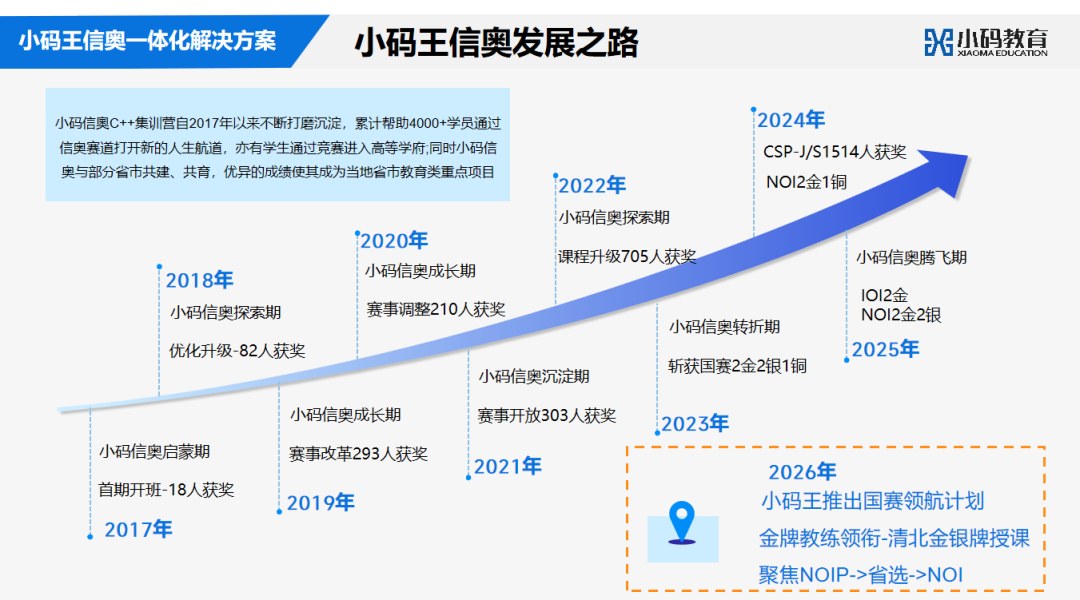
Task: Click the 2017年 timeline label
Action: point(138,529)
